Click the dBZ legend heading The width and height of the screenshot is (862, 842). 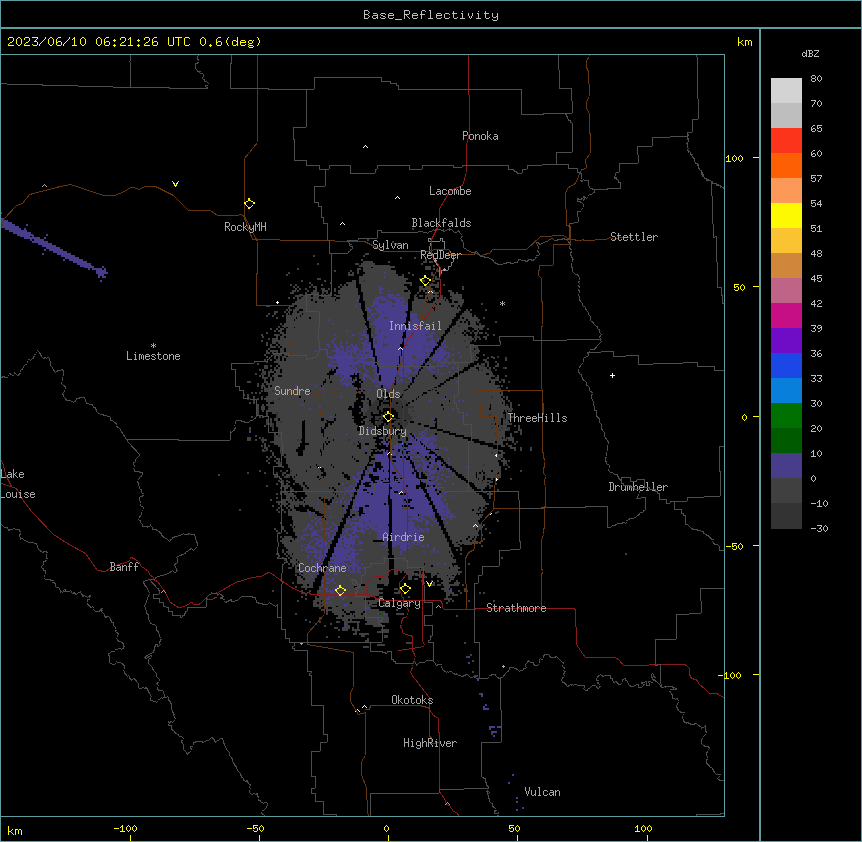(810, 53)
